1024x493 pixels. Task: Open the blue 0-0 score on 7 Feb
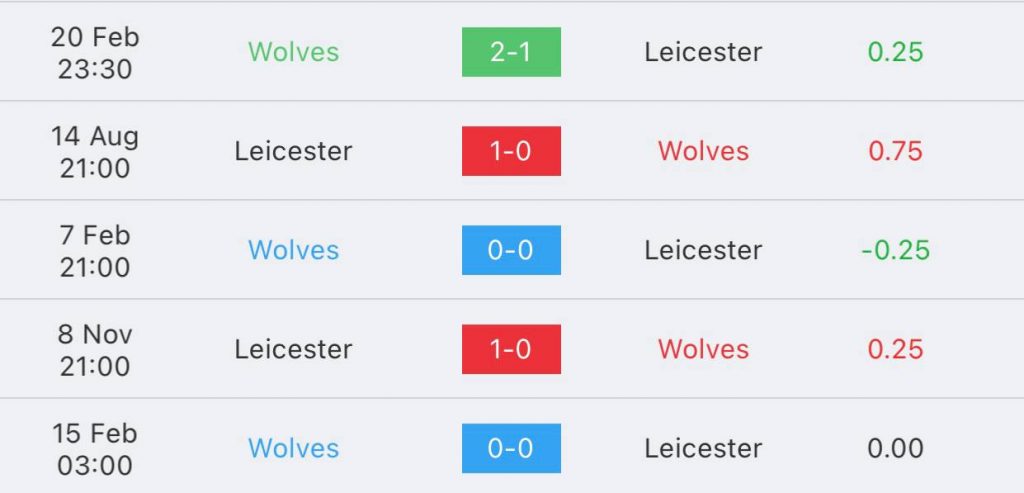pyautogui.click(x=511, y=250)
